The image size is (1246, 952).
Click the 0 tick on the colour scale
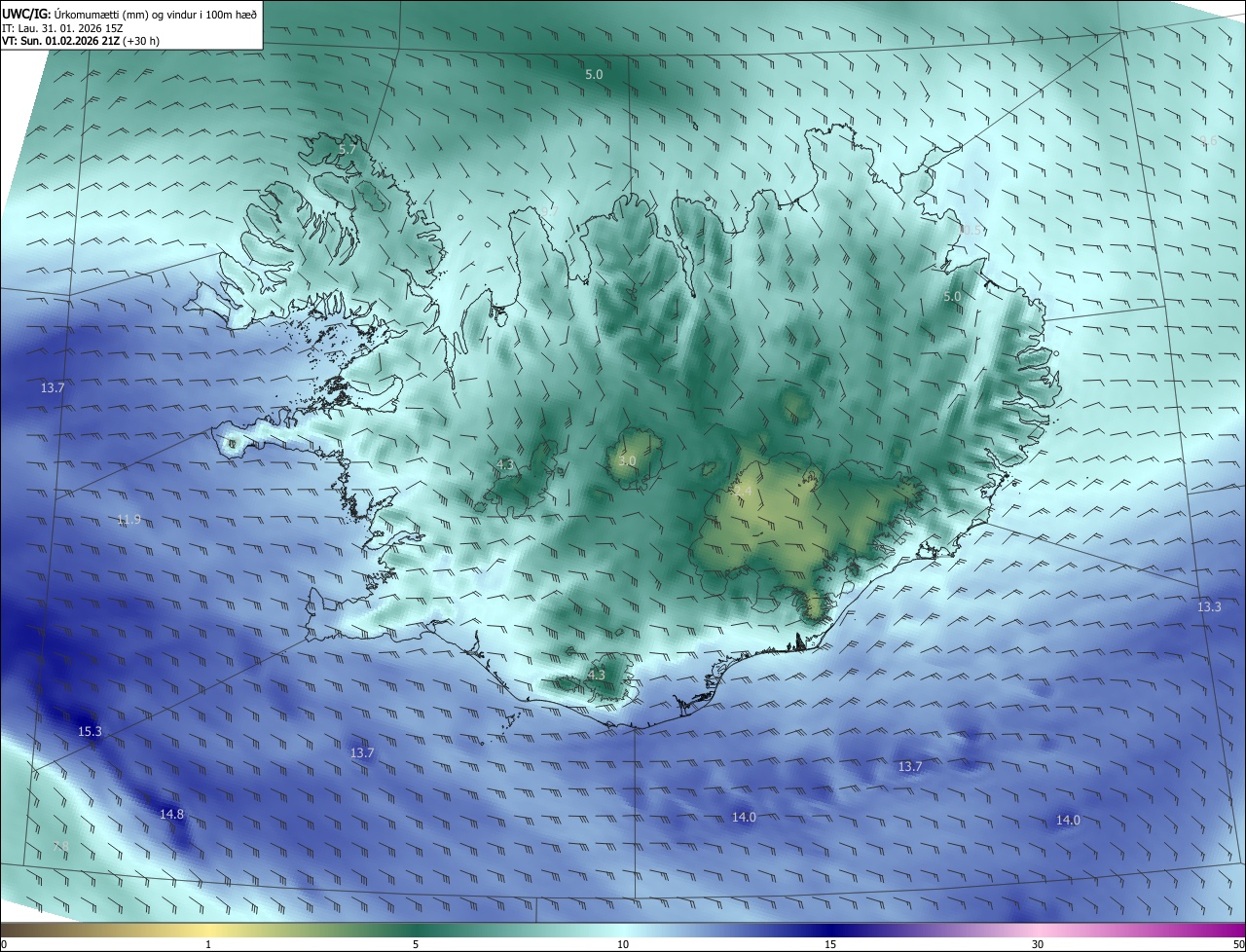[x=4, y=944]
